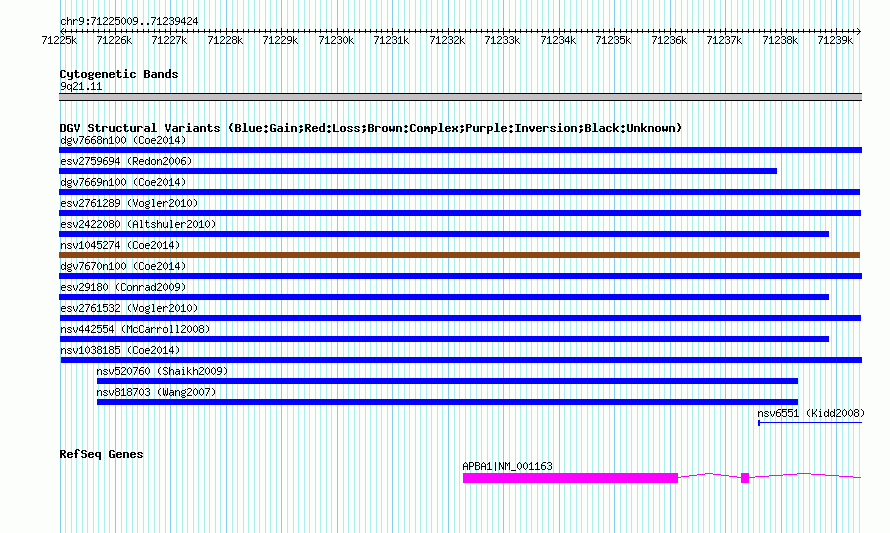Click the ruler's left scroll arrow
Image resolution: width=890 pixels, height=533 pixels.
point(61,31)
